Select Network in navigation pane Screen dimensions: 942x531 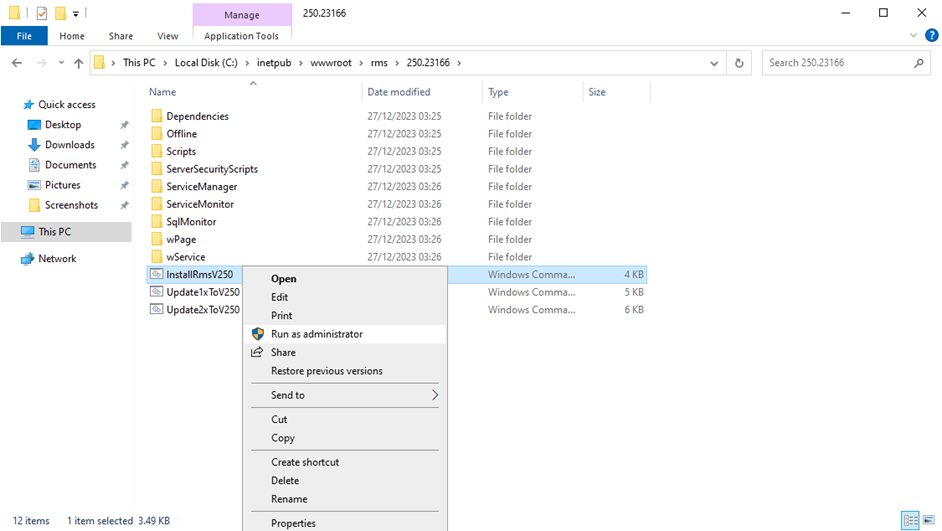[57, 259]
